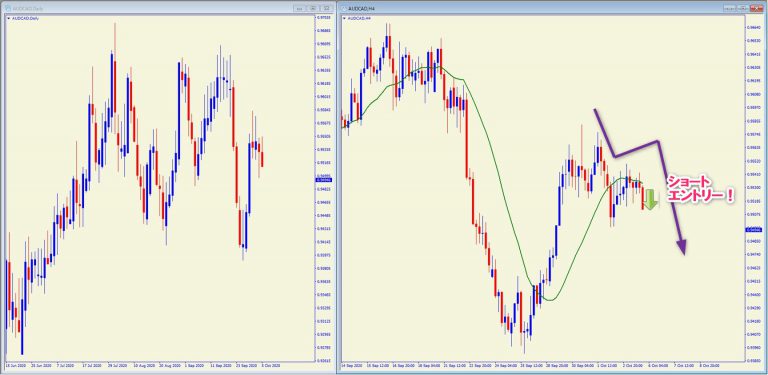Select the ショートエントリー! text label
Image resolution: width=768 pixels, height=375 pixels.
click(x=700, y=189)
